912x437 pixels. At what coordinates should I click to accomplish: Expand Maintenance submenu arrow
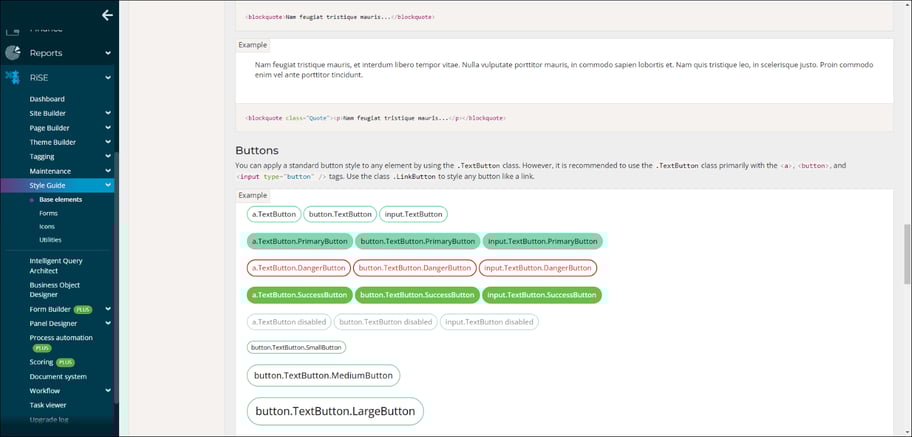(x=108, y=171)
